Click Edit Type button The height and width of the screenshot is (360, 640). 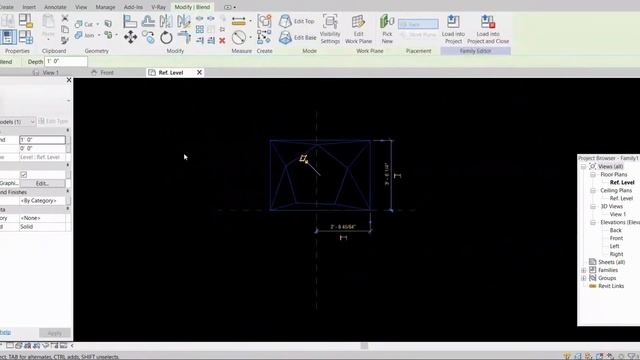[x=53, y=121]
